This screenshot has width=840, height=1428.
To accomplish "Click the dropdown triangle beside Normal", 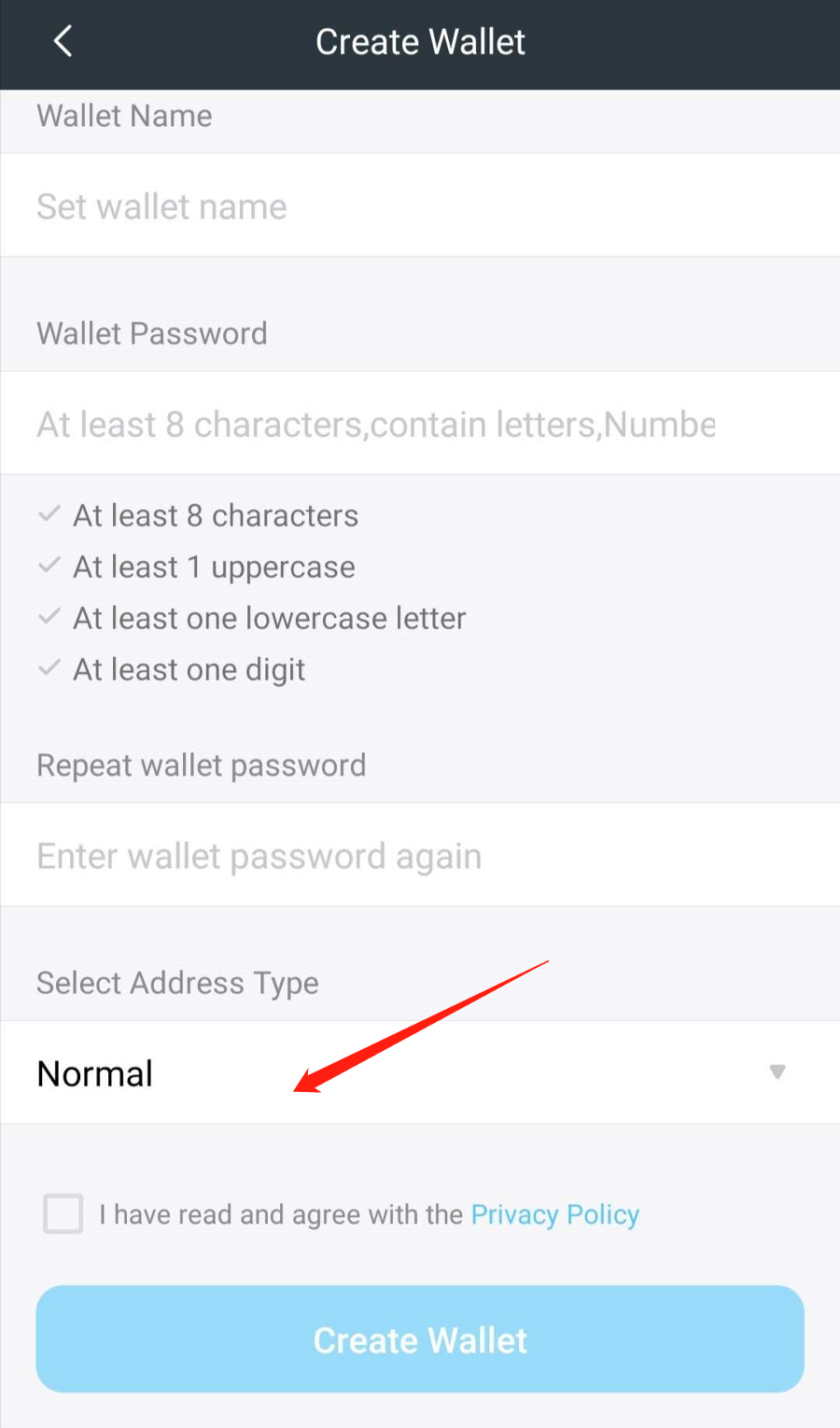I will [x=777, y=1071].
